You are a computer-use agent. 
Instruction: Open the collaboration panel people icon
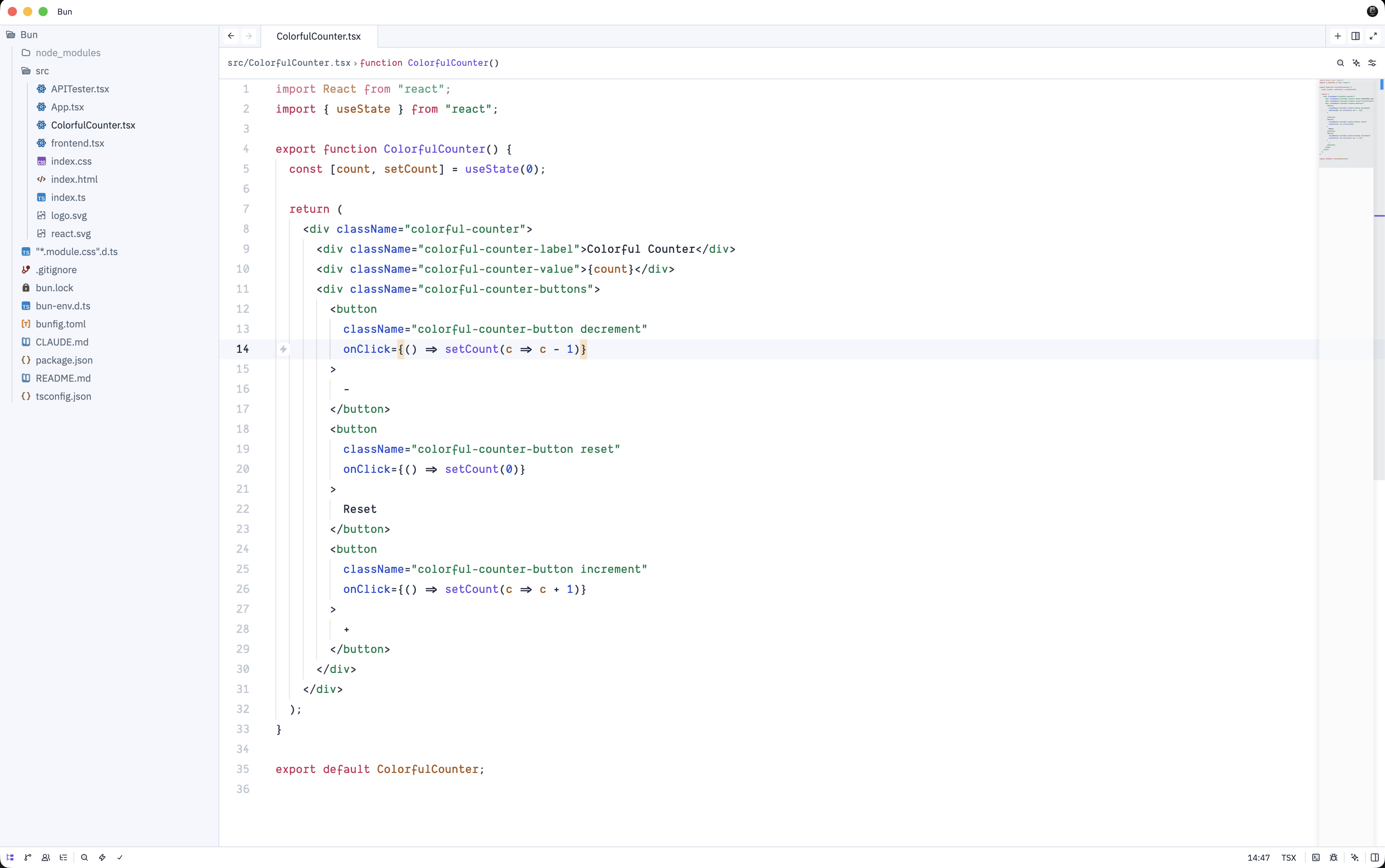pyautogui.click(x=46, y=857)
